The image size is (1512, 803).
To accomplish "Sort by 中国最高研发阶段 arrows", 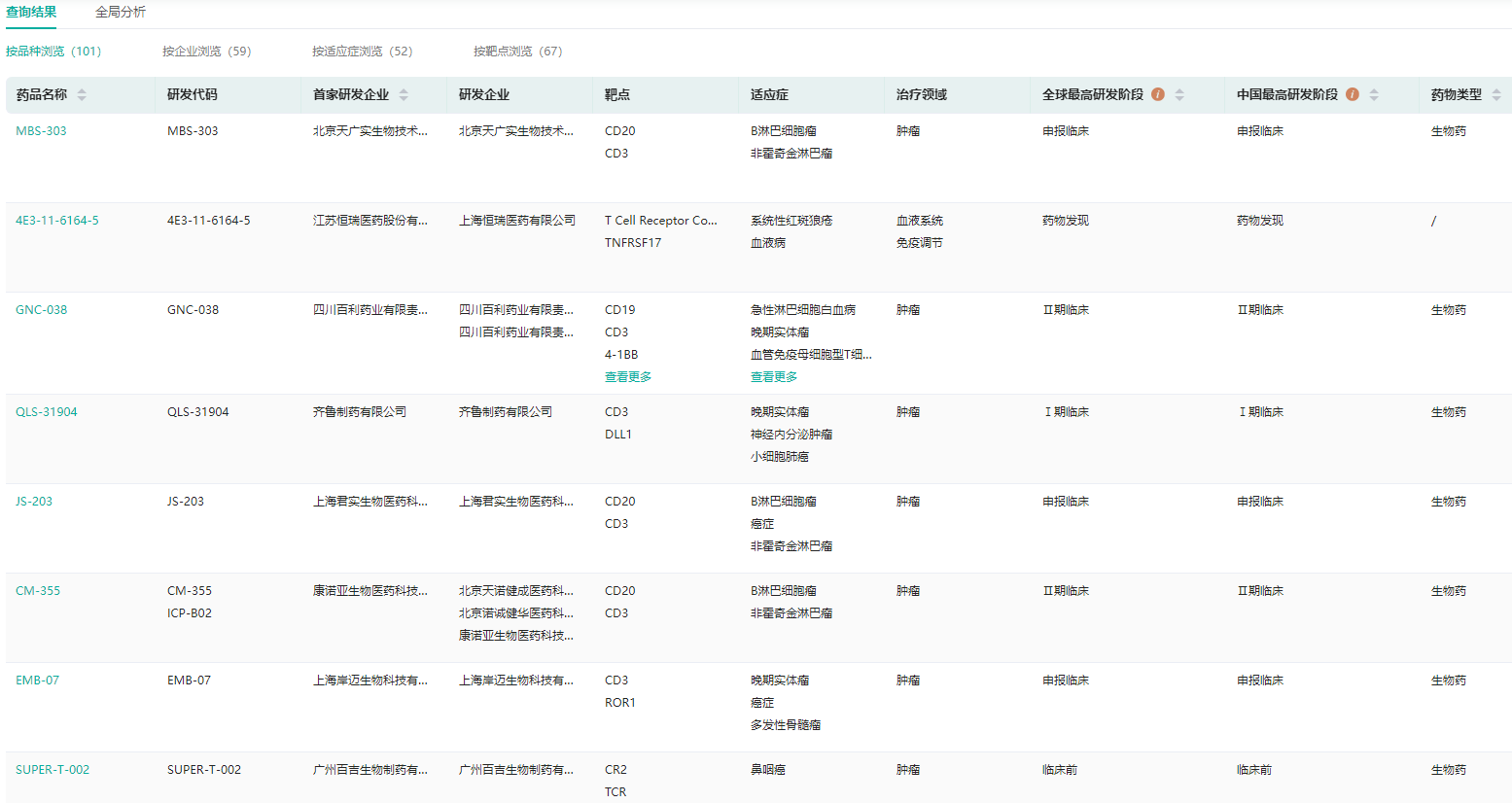I will click(x=1374, y=94).
